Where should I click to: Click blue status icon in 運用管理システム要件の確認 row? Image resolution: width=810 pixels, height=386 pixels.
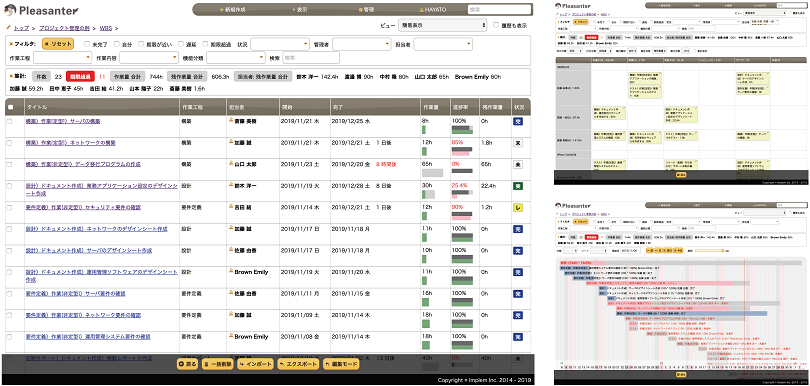(x=517, y=337)
